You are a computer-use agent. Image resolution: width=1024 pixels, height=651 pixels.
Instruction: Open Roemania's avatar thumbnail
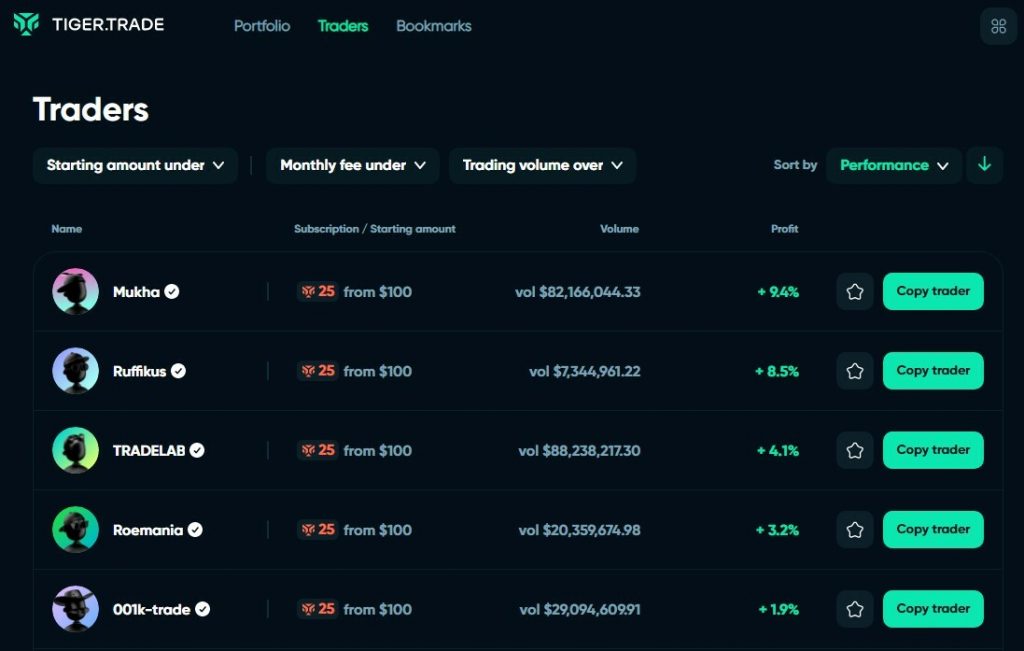tap(75, 530)
